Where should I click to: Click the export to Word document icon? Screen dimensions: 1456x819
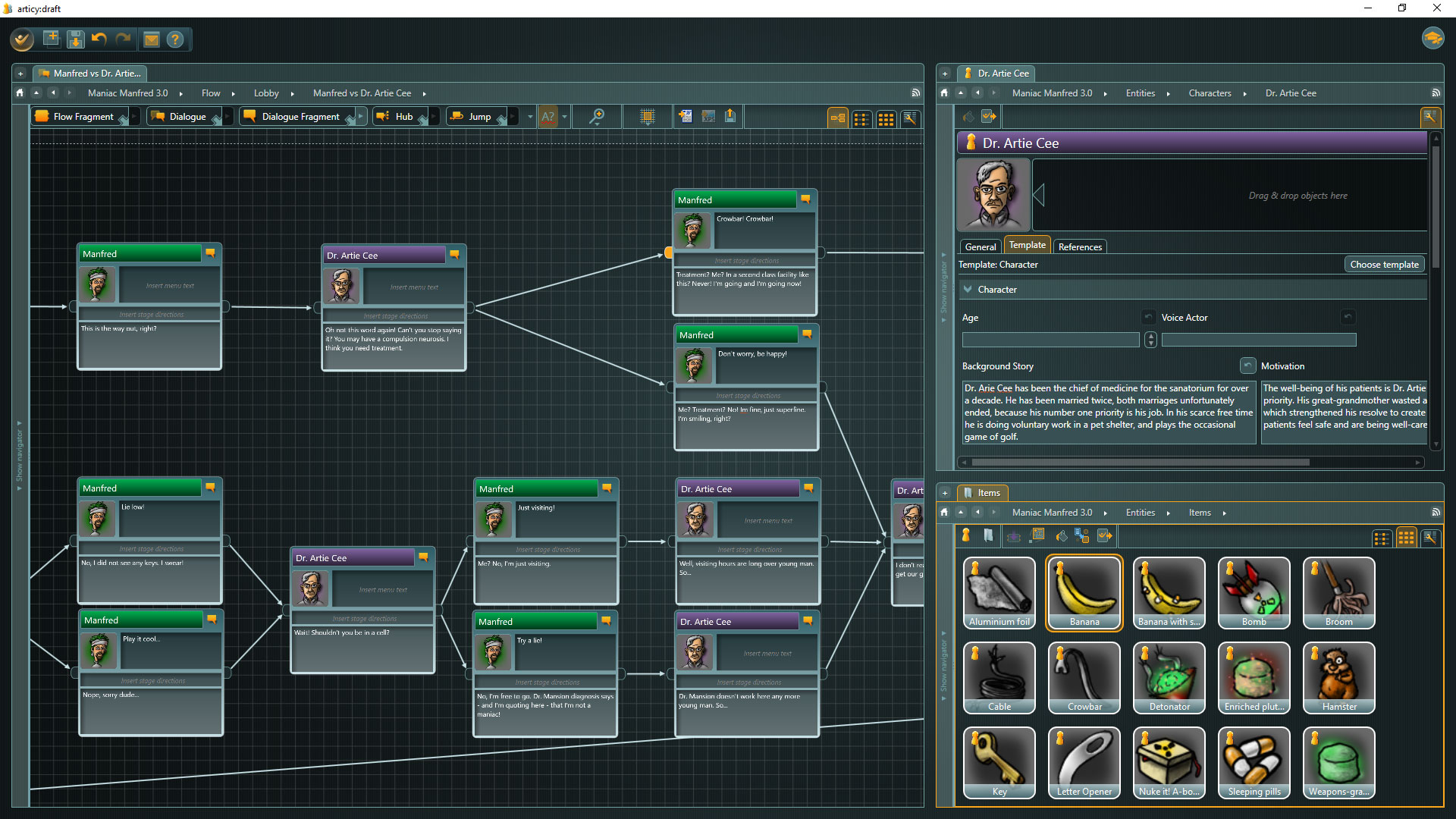pyautogui.click(x=685, y=116)
